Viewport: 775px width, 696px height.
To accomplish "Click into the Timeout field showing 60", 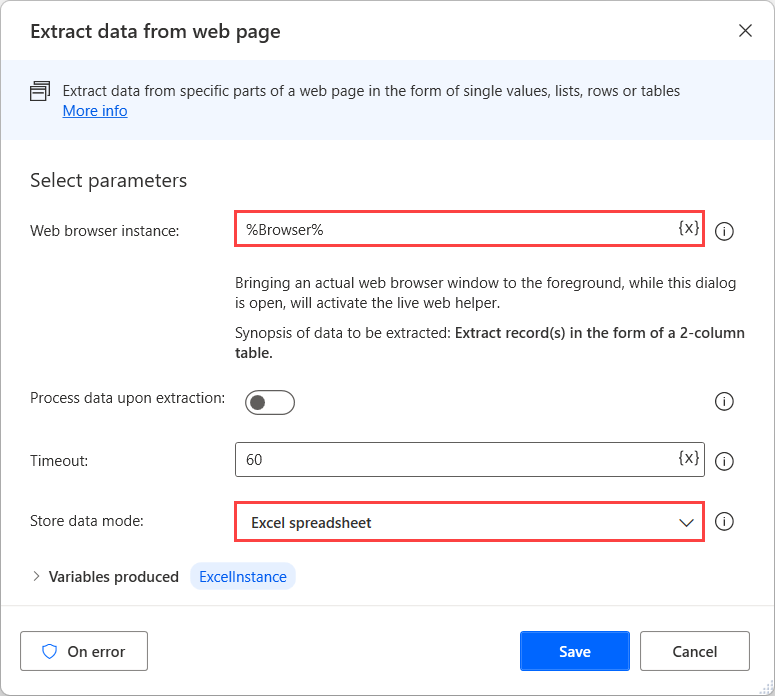I will tap(470, 459).
